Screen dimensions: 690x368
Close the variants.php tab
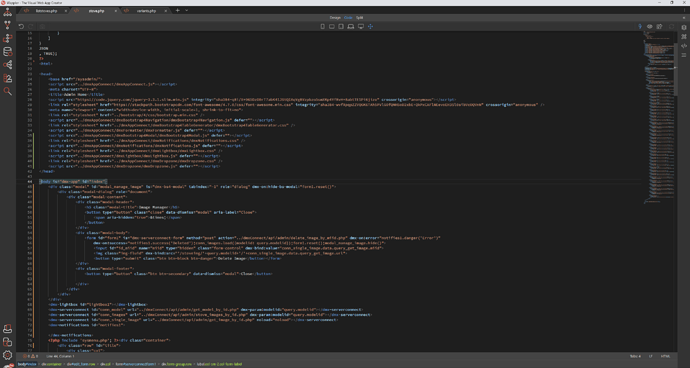tap(167, 11)
